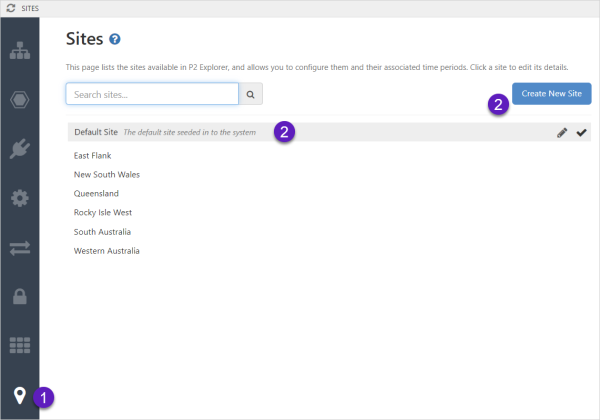The width and height of the screenshot is (600, 420).
Task: Open the New South Wales site
Action: coord(106,175)
